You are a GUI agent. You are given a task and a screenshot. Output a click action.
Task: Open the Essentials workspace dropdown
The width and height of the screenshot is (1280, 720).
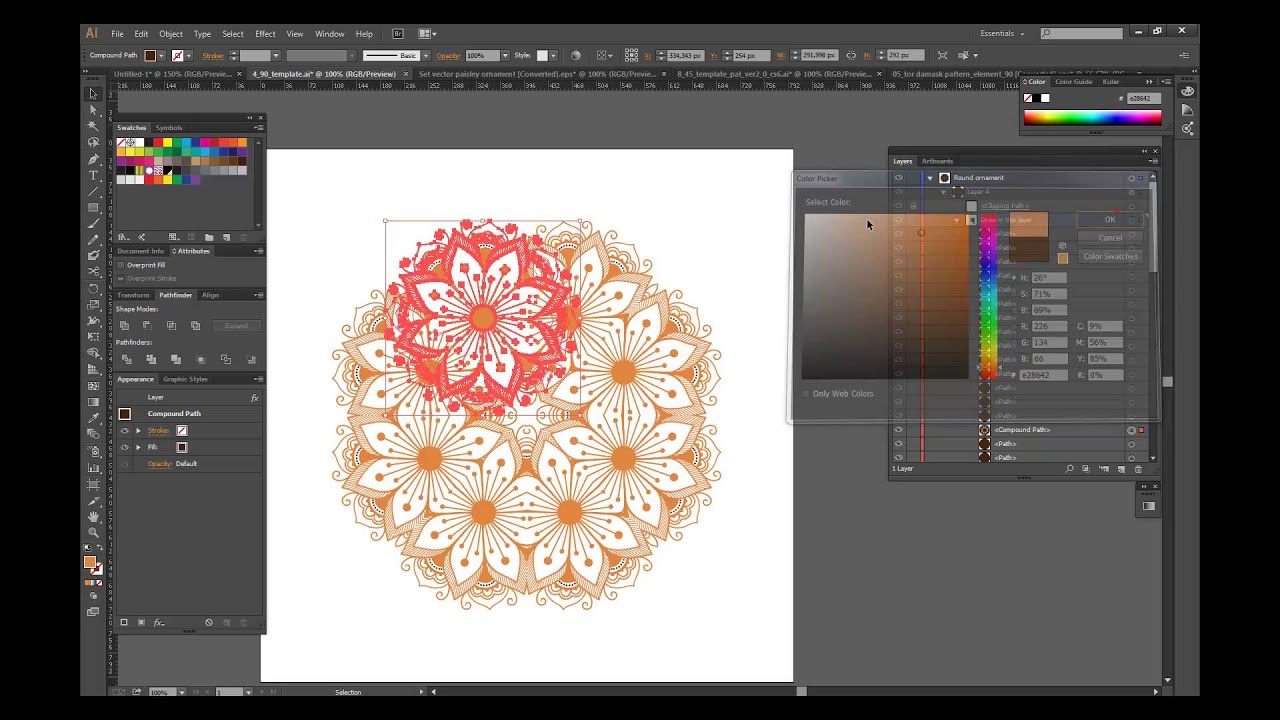[x=1002, y=33]
